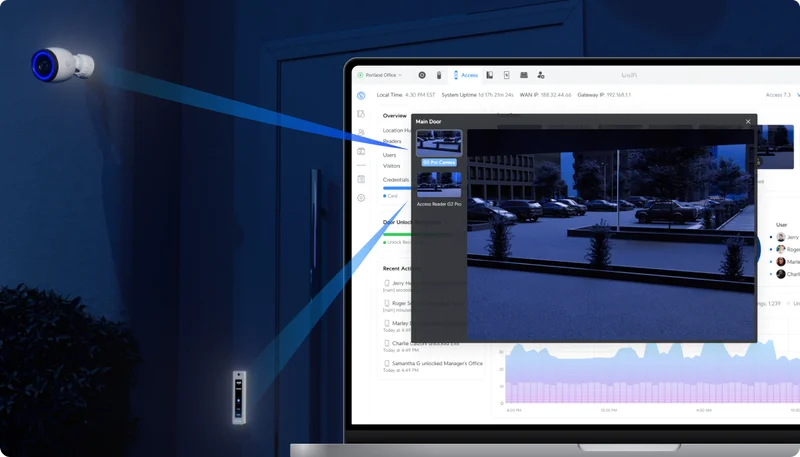Open the Connect display app icon

click(x=523, y=75)
